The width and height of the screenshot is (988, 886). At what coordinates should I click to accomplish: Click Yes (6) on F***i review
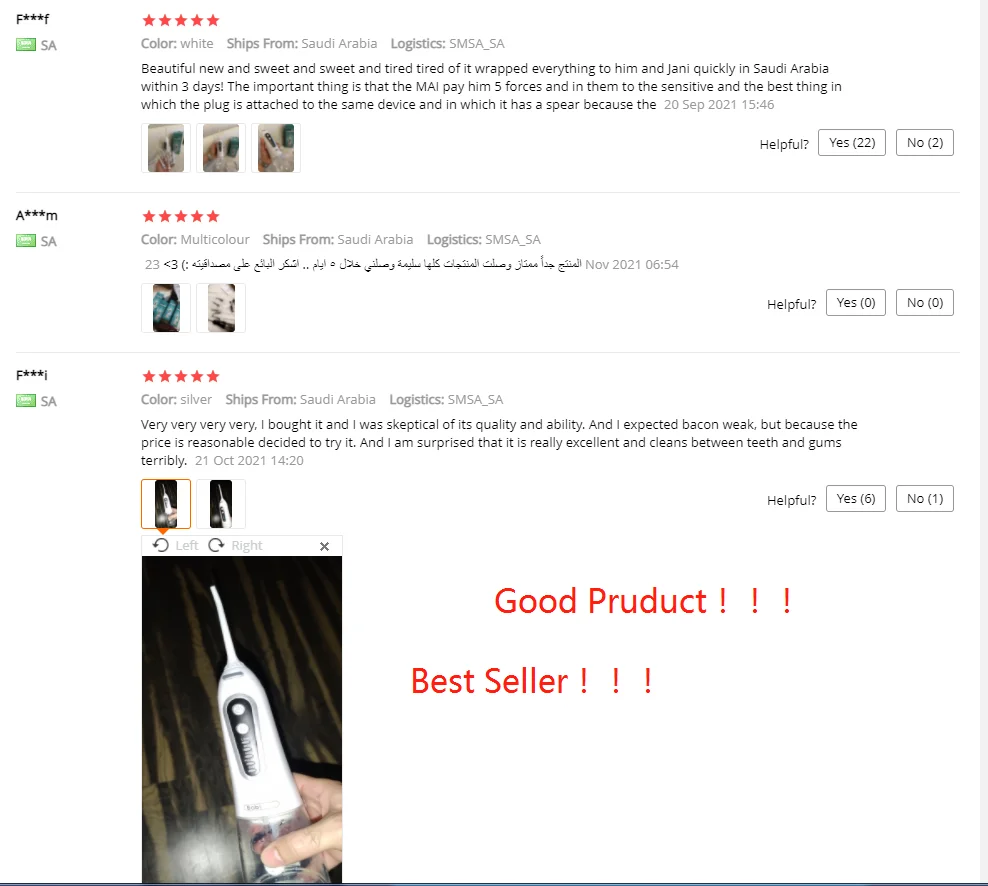(856, 498)
